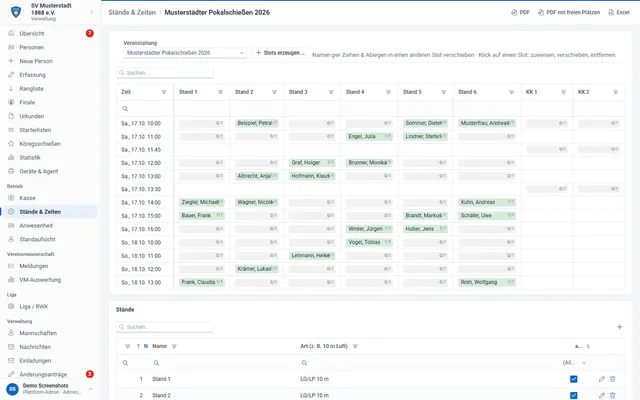
Task: Open the (All) filter dropdown in Stände table
Action: pos(574,363)
